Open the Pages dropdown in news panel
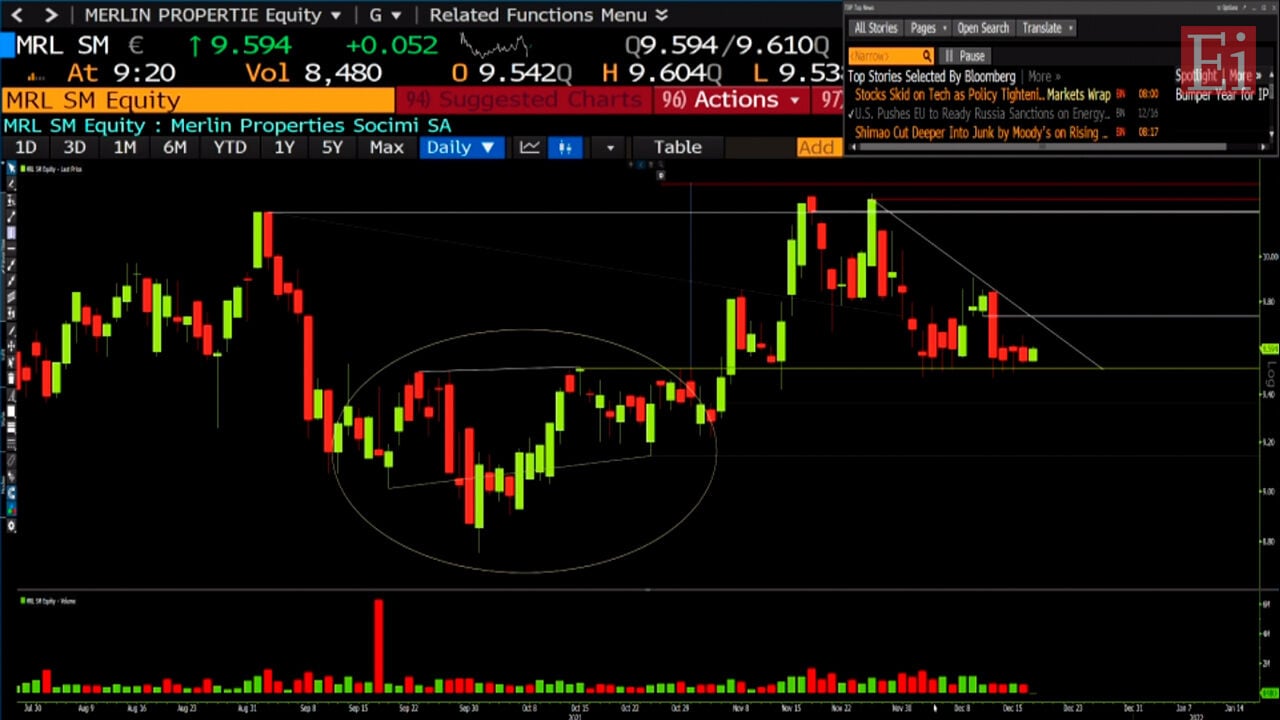The width and height of the screenshot is (1280, 720). click(928, 28)
